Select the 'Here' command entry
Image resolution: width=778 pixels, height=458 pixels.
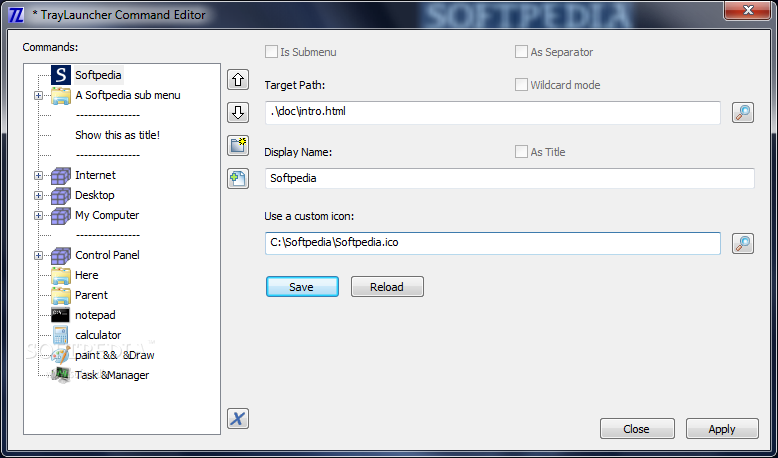click(x=87, y=275)
